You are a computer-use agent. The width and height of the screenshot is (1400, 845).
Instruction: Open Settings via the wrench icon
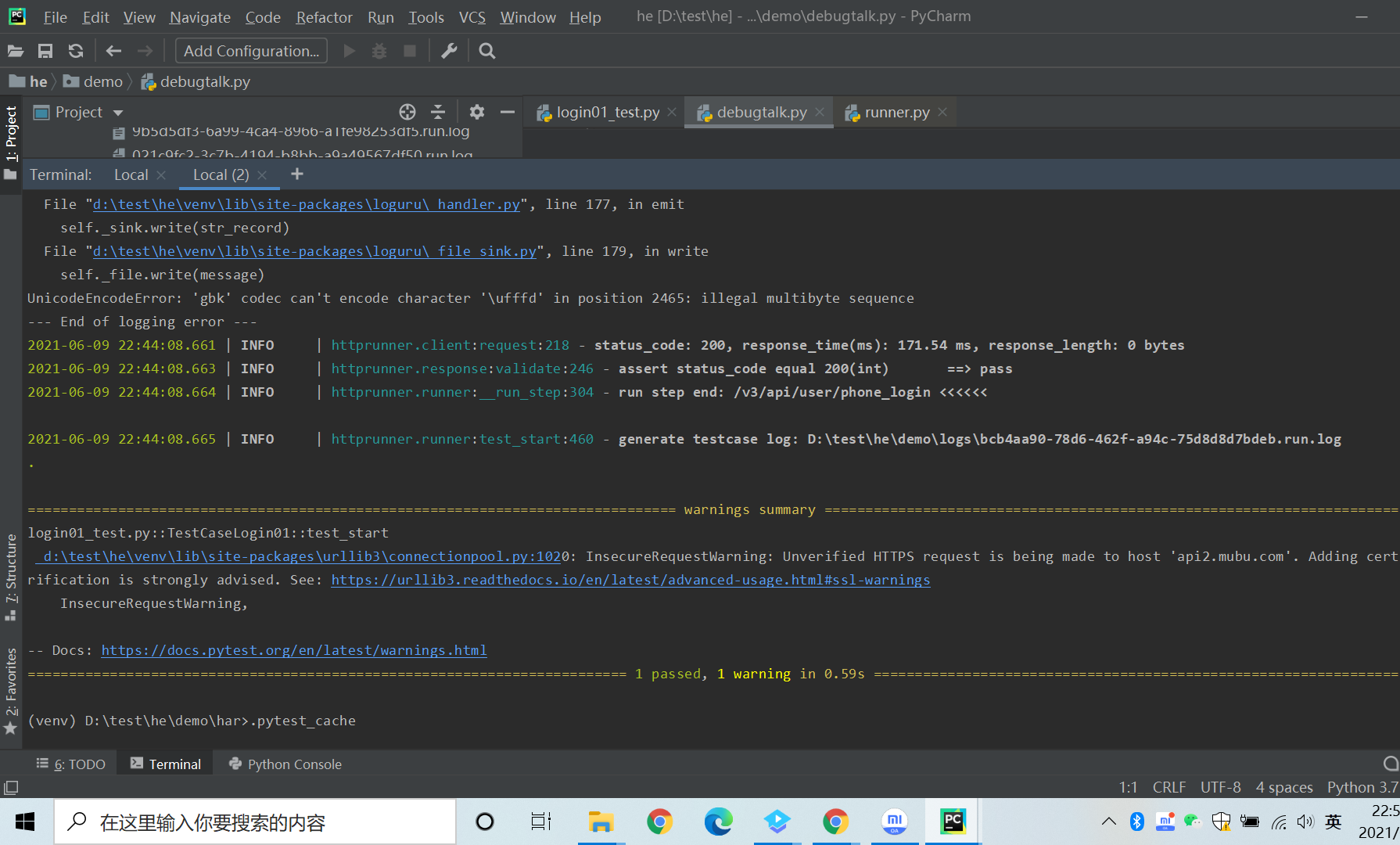[x=449, y=51]
